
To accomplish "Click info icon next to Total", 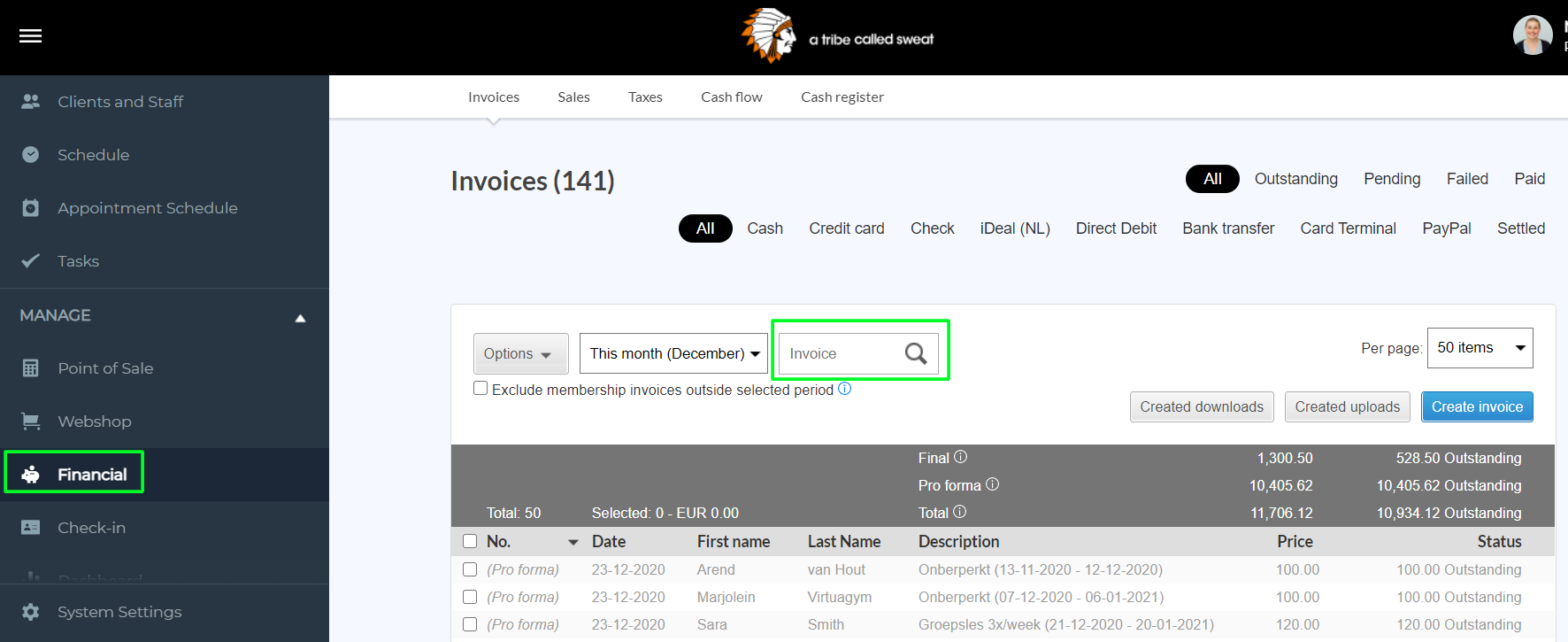I will point(960,512).
